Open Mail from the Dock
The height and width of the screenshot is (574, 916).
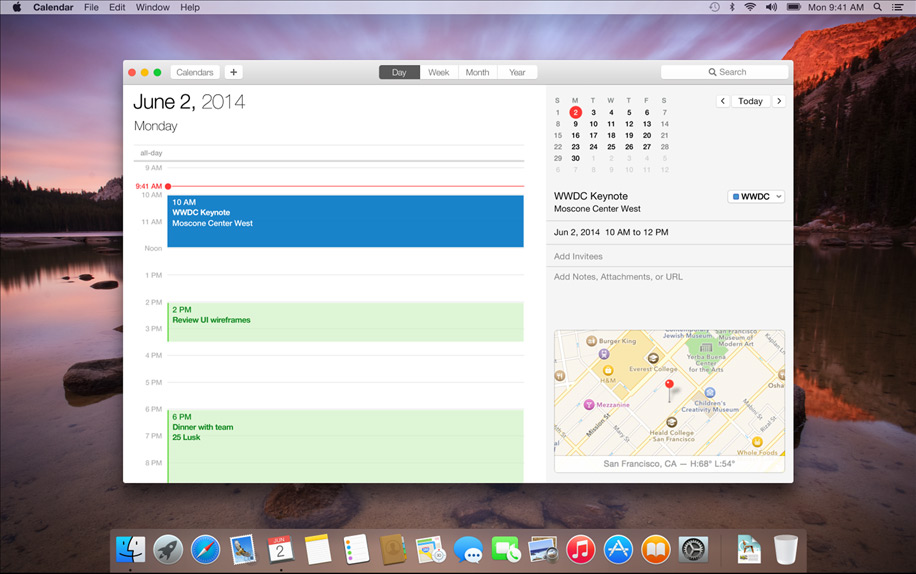click(x=243, y=550)
